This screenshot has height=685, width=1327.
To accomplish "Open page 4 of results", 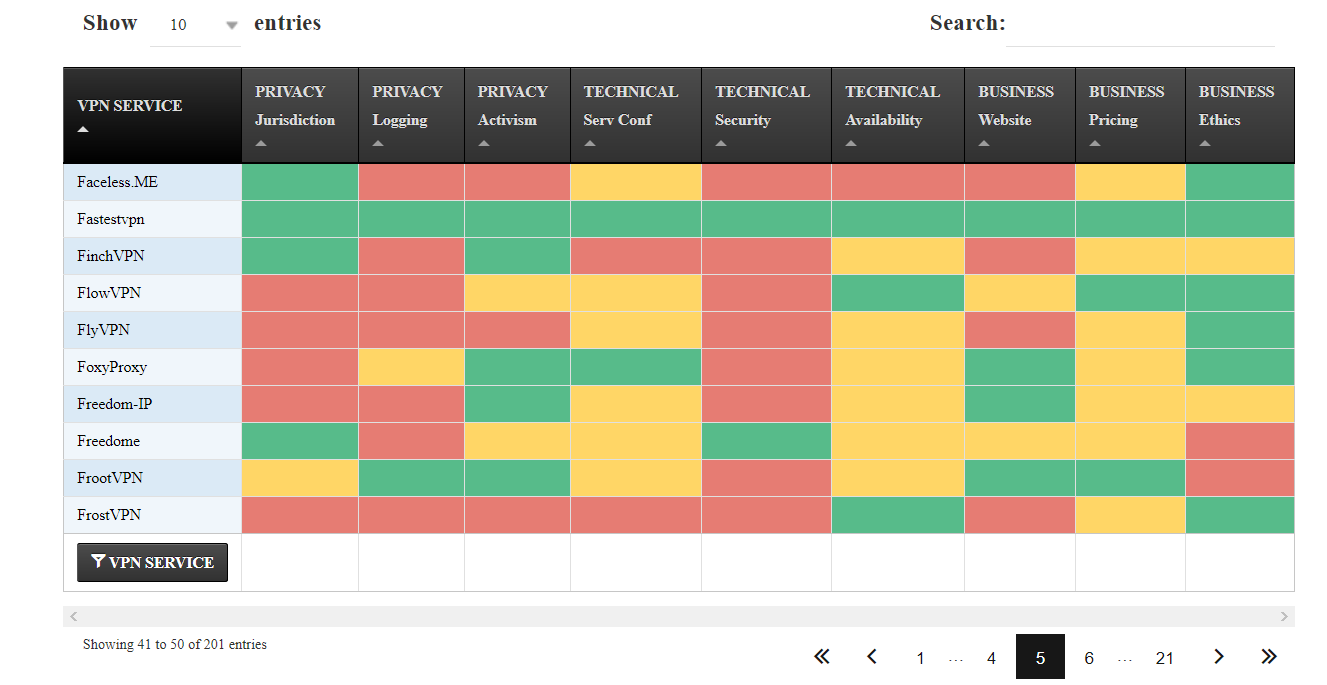I will [991, 658].
